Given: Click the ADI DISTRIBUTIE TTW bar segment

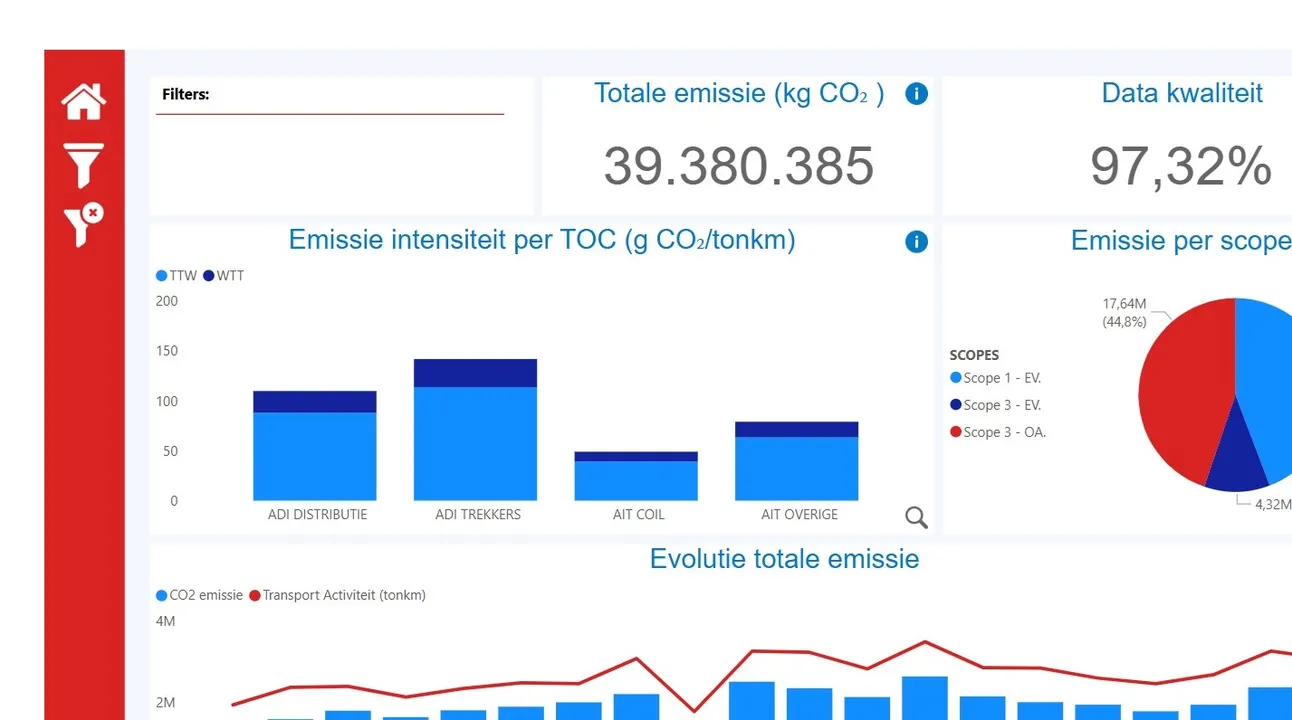Looking at the screenshot, I should click(315, 456).
